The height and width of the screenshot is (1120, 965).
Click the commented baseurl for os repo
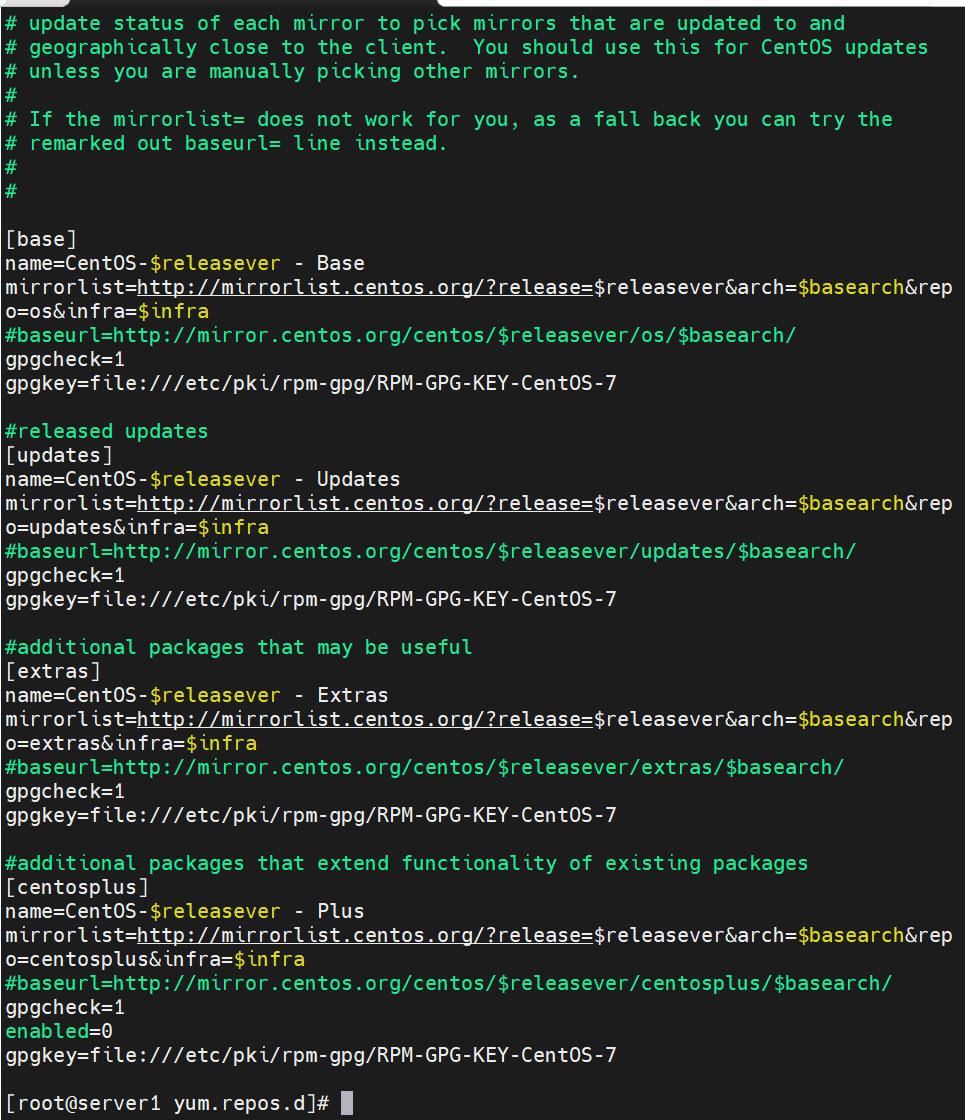401,335
